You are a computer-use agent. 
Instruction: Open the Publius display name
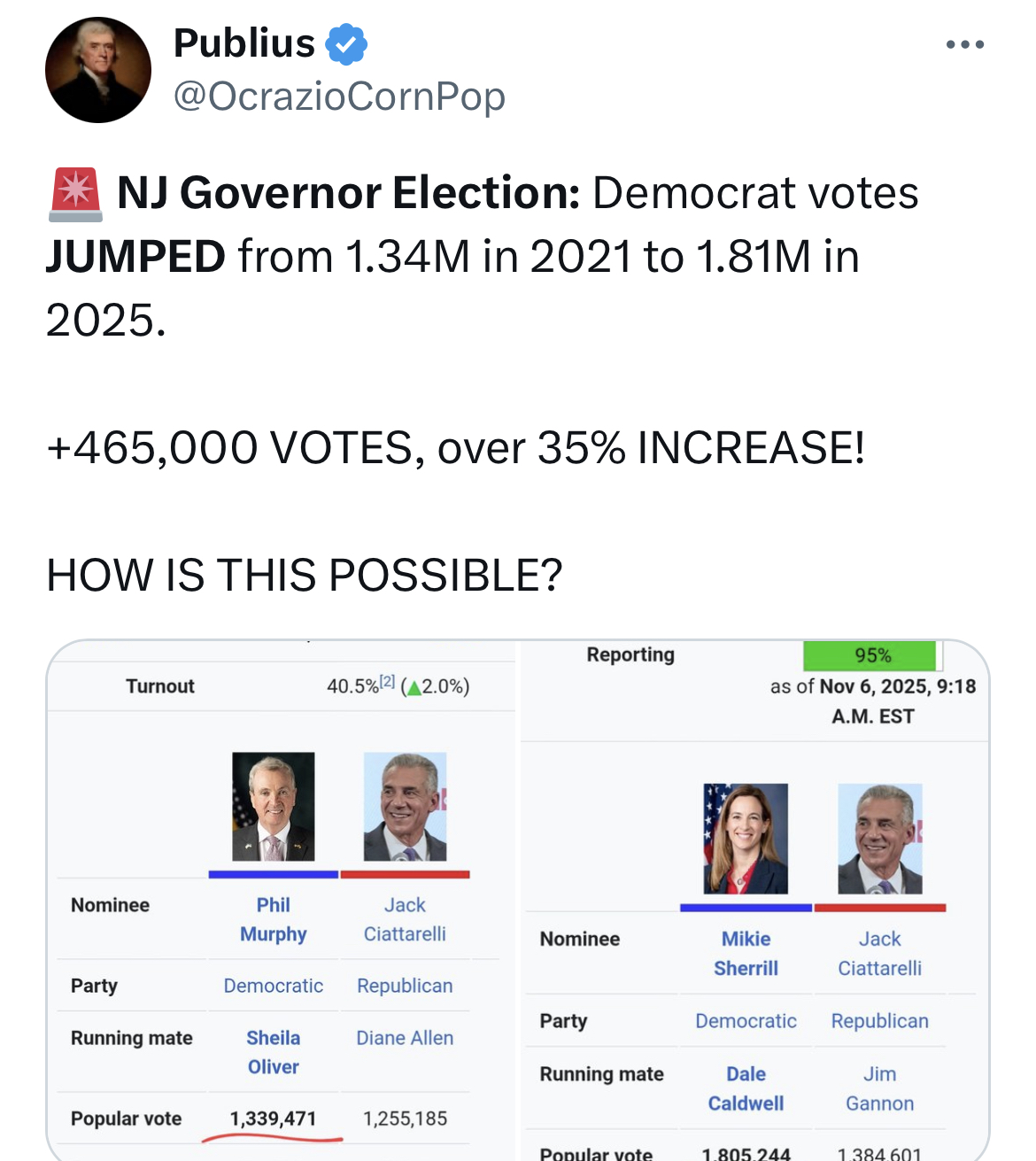[244, 43]
